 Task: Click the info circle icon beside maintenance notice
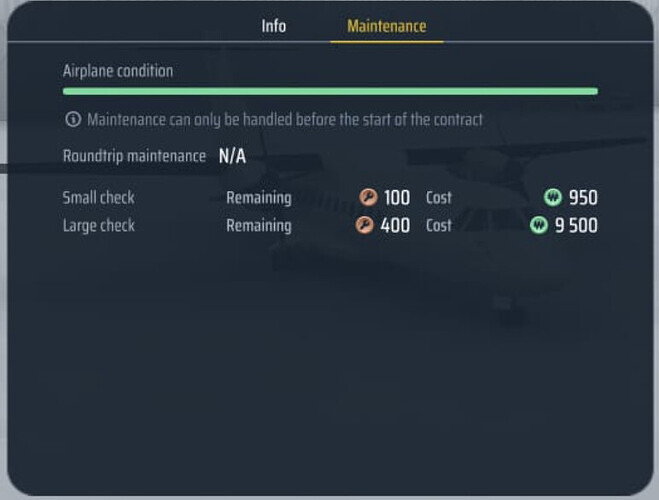[x=73, y=119]
